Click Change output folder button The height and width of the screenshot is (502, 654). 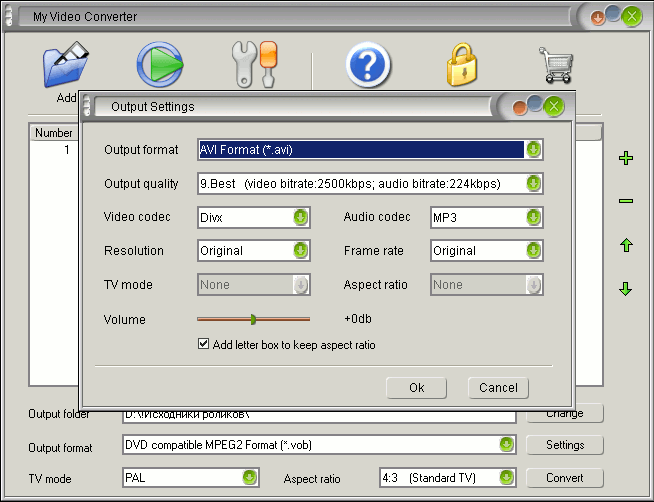[565, 415]
